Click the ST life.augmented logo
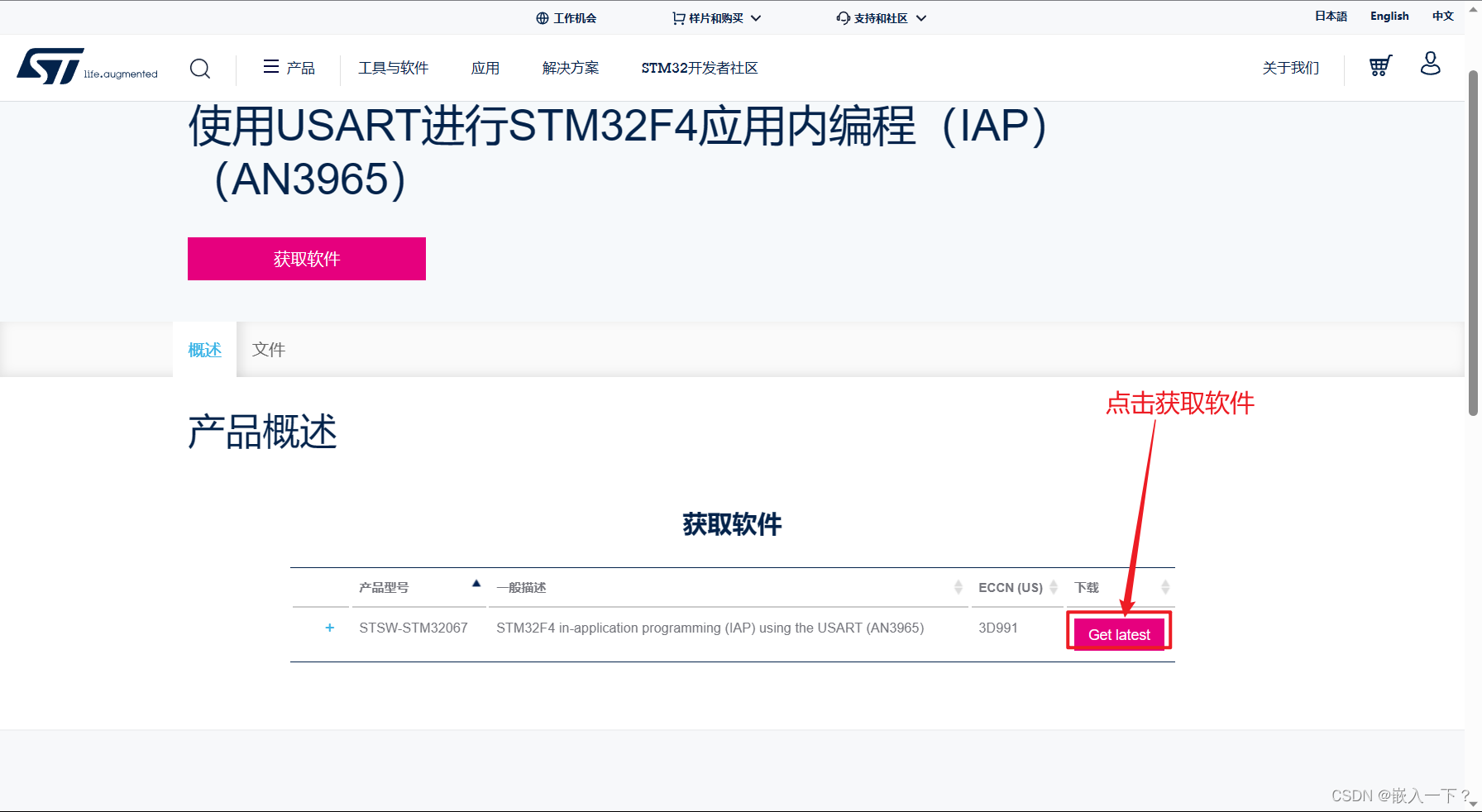 tap(87, 66)
